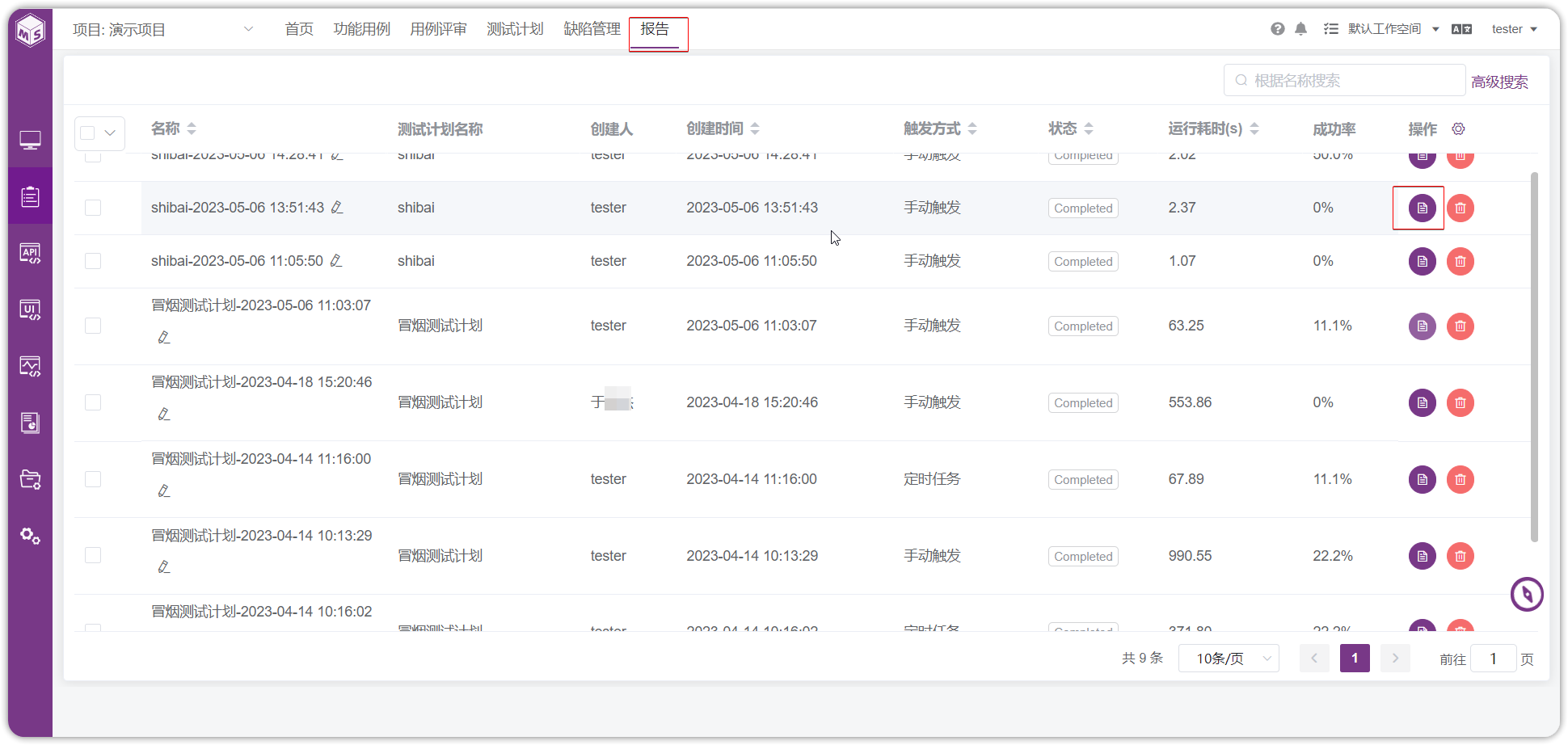This screenshot has height=745, width=1568.
Task: Open the project settings folder sidebar icon
Action: (31, 479)
